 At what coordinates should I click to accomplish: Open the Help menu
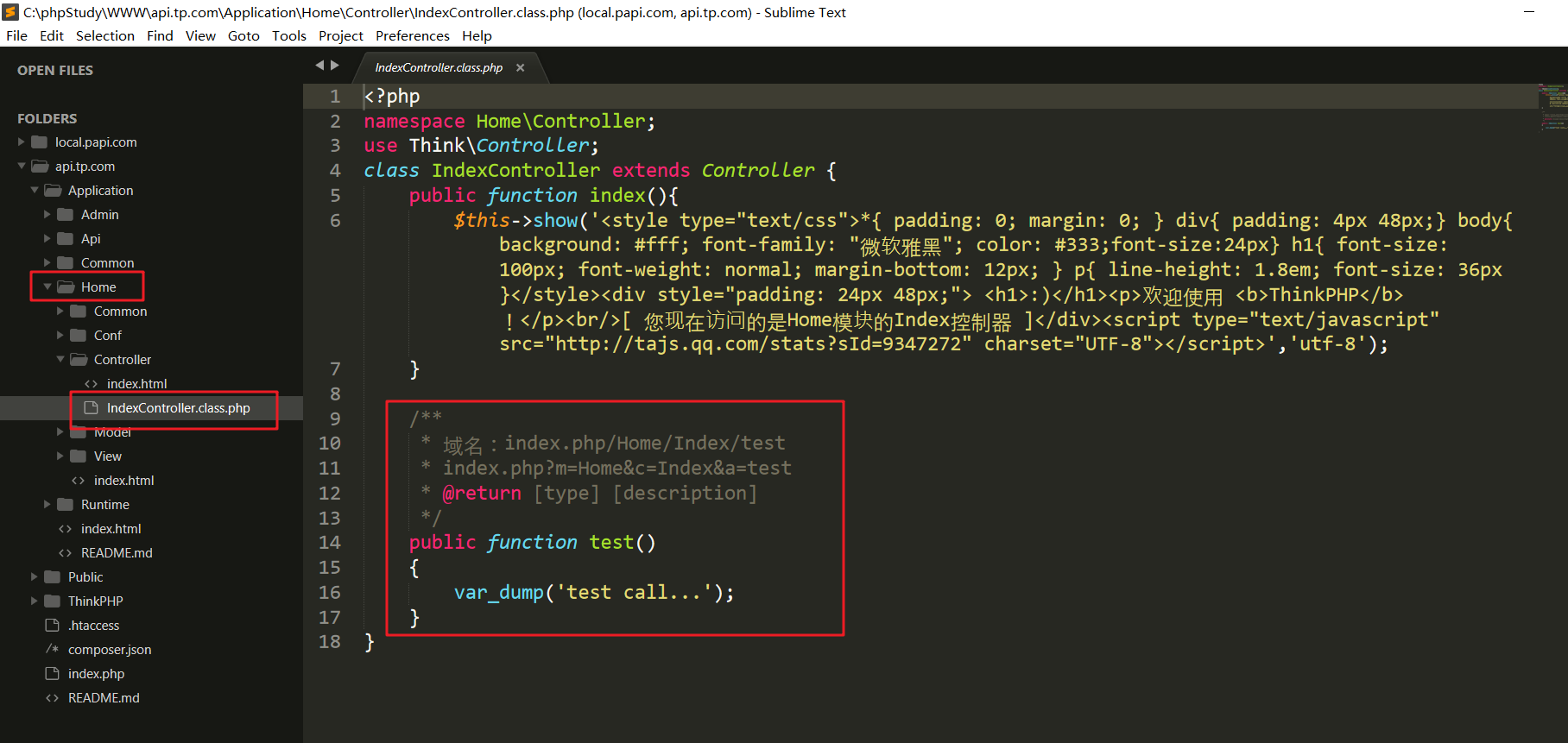coord(477,35)
